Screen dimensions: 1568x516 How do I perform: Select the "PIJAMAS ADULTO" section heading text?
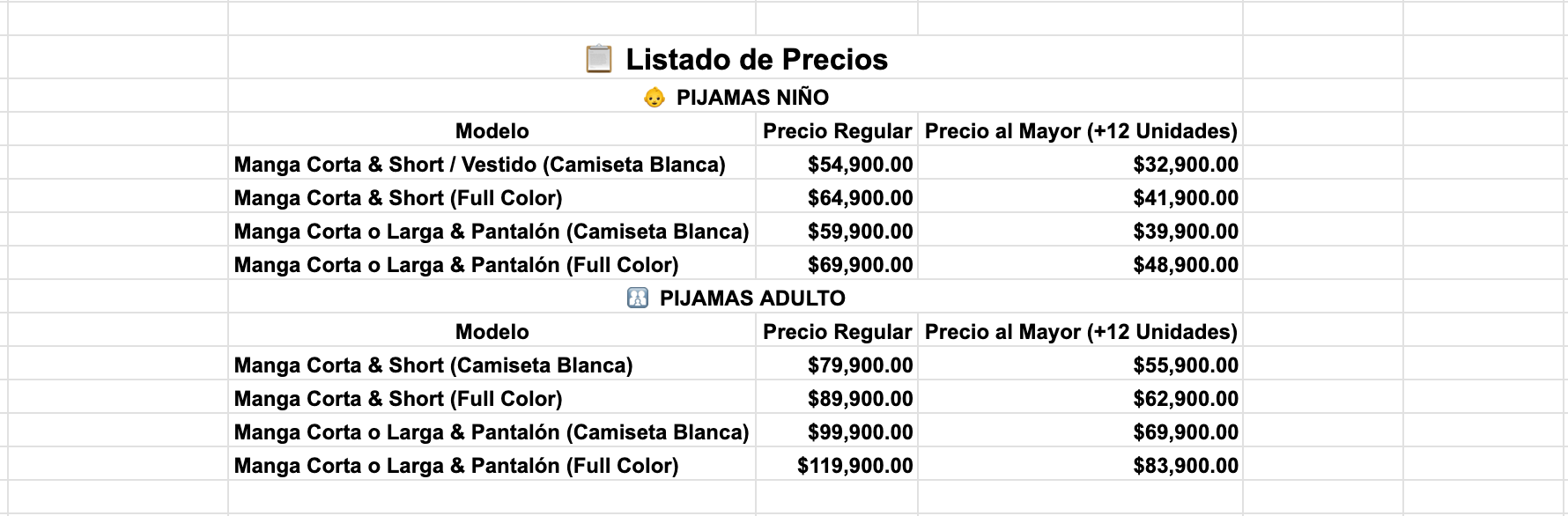coord(752,298)
